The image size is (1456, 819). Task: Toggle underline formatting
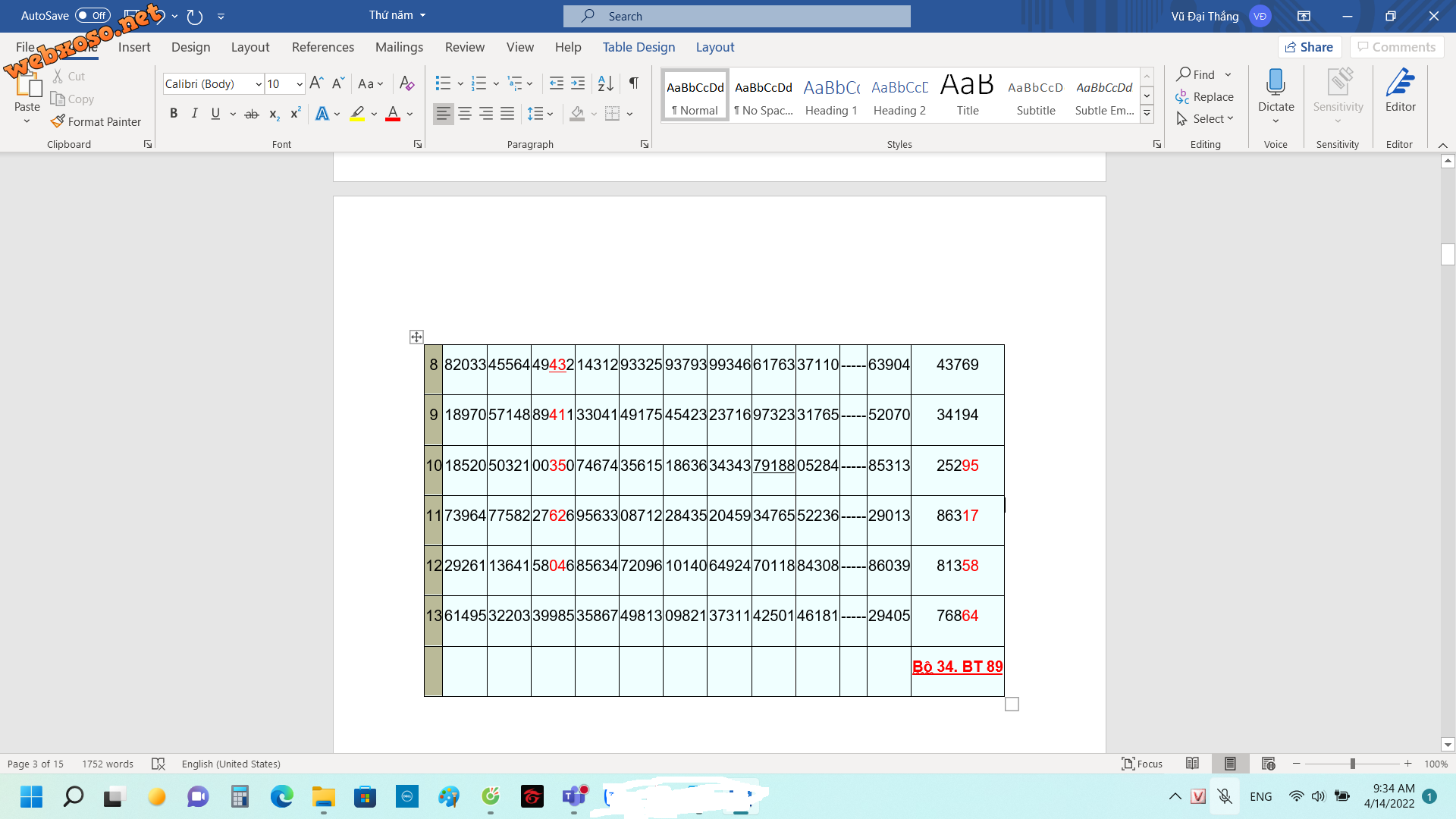coord(215,114)
